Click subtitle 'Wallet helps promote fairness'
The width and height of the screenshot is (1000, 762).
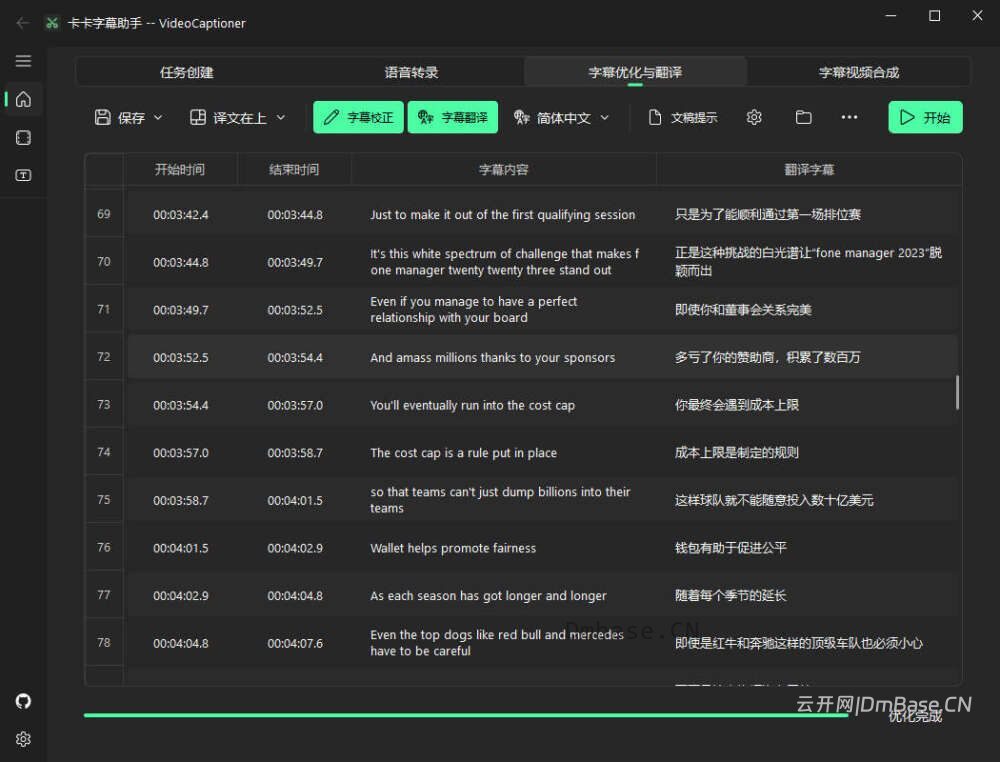pos(453,548)
